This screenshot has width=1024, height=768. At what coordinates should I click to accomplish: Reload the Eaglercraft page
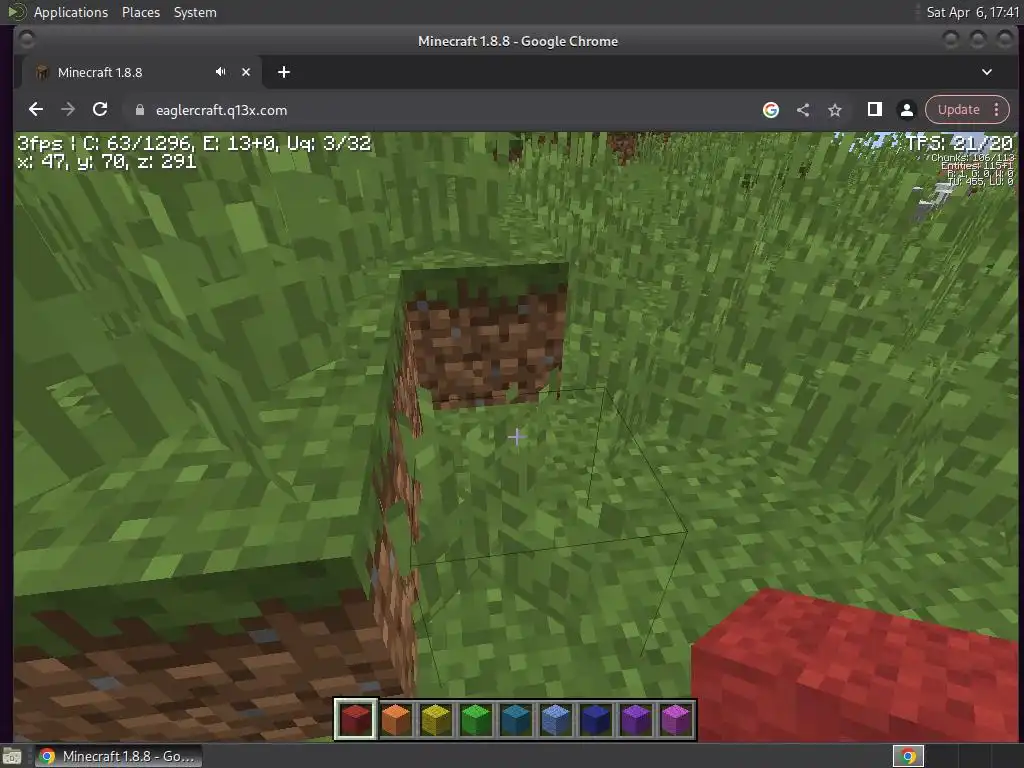[100, 110]
